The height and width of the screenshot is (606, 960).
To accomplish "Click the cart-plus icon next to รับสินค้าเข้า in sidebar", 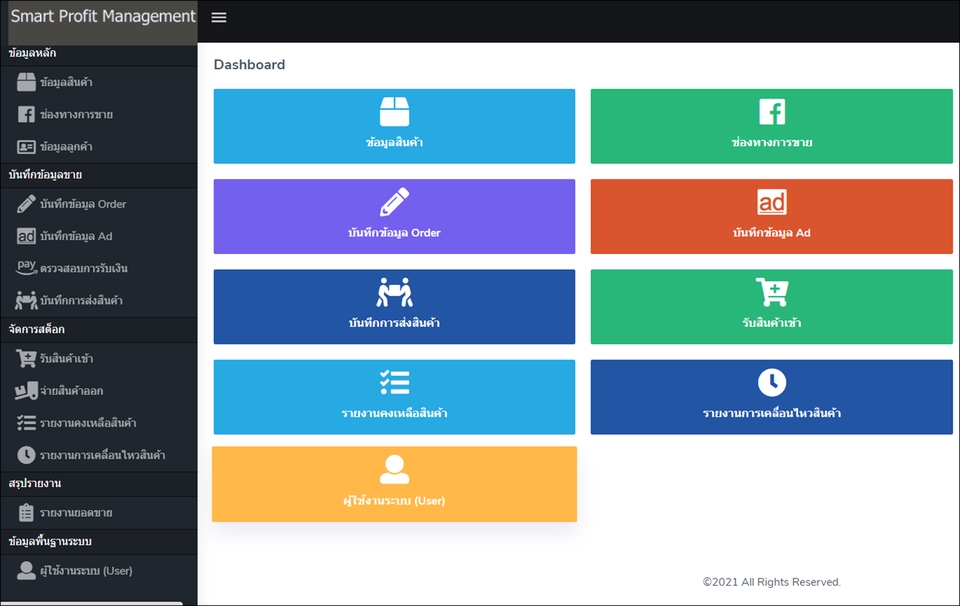I will pyautogui.click(x=26, y=358).
